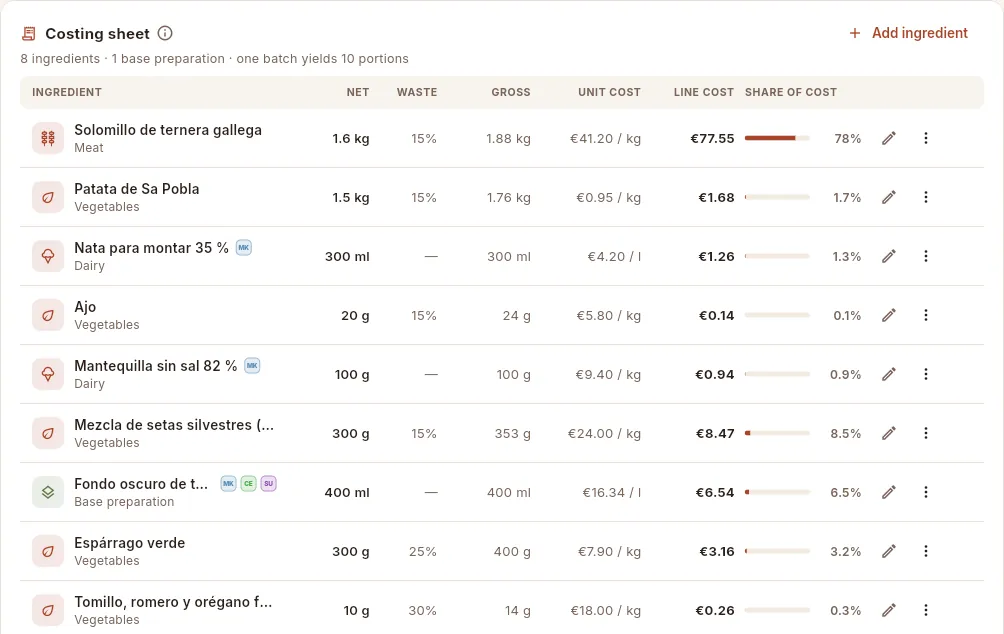The width and height of the screenshot is (1004, 634).
Task: Click the 1.88 kg gross value
Action: 508,138
